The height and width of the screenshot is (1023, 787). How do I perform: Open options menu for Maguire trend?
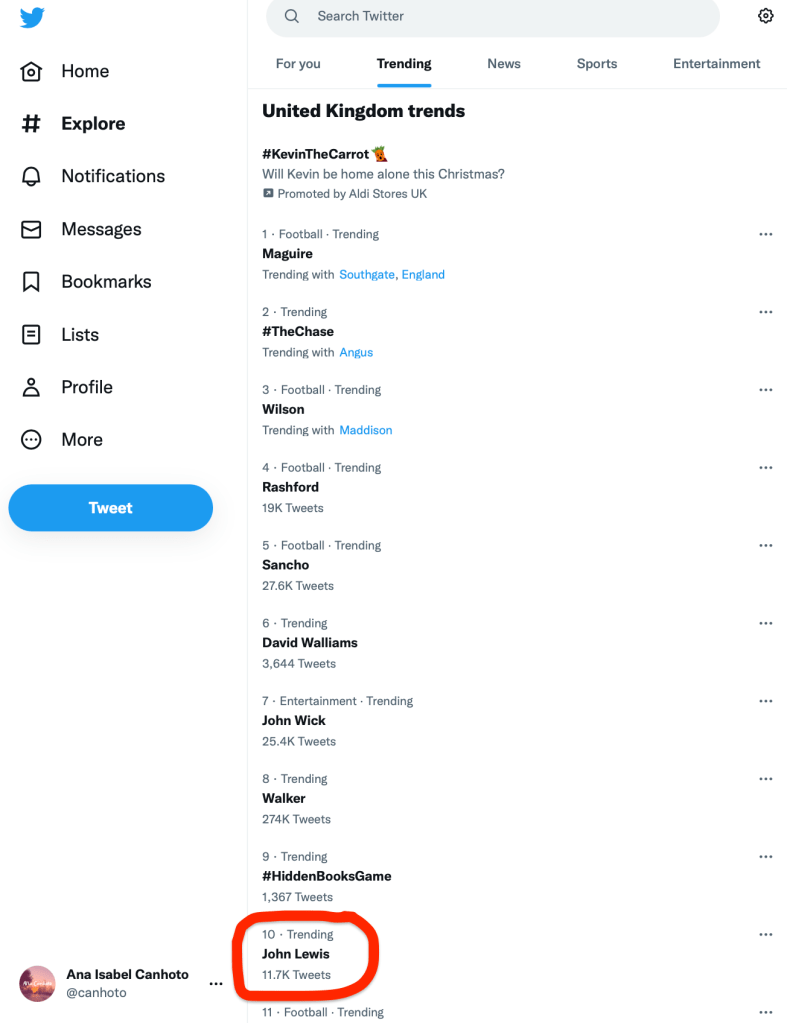click(766, 234)
